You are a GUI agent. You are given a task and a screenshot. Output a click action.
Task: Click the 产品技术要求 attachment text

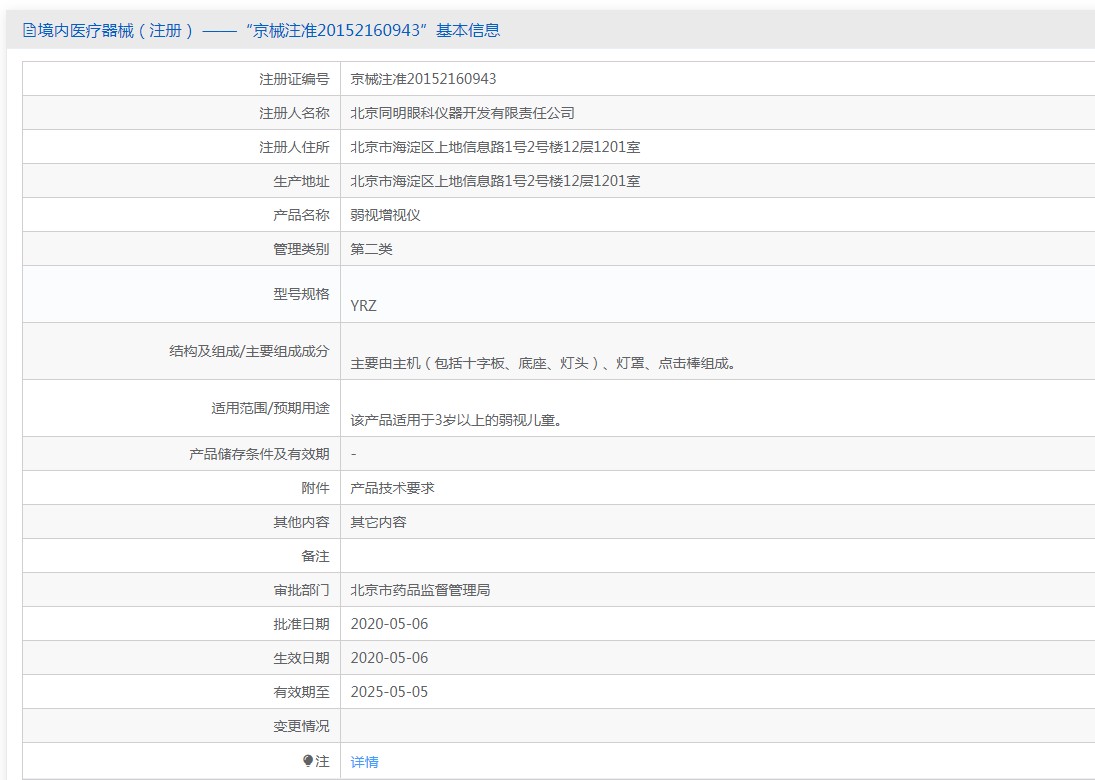click(x=392, y=488)
